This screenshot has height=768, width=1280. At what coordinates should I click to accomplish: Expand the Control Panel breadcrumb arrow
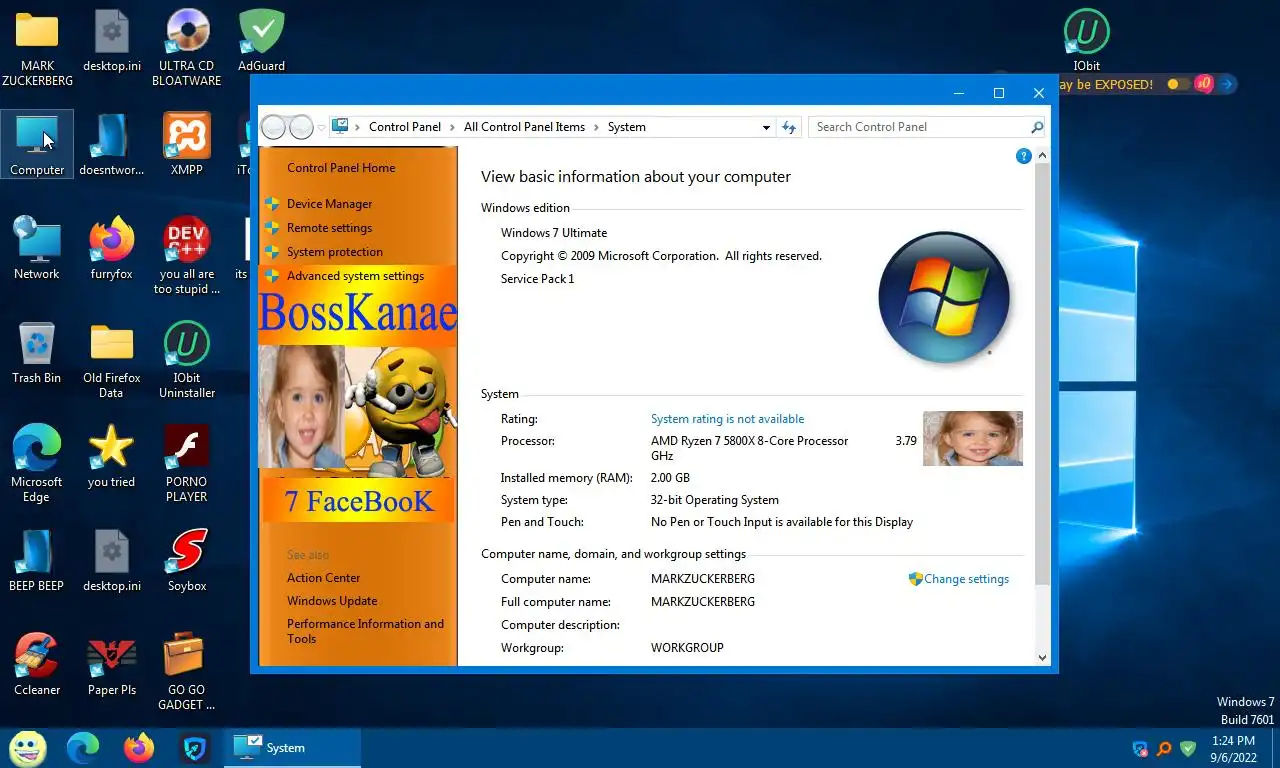[452, 127]
